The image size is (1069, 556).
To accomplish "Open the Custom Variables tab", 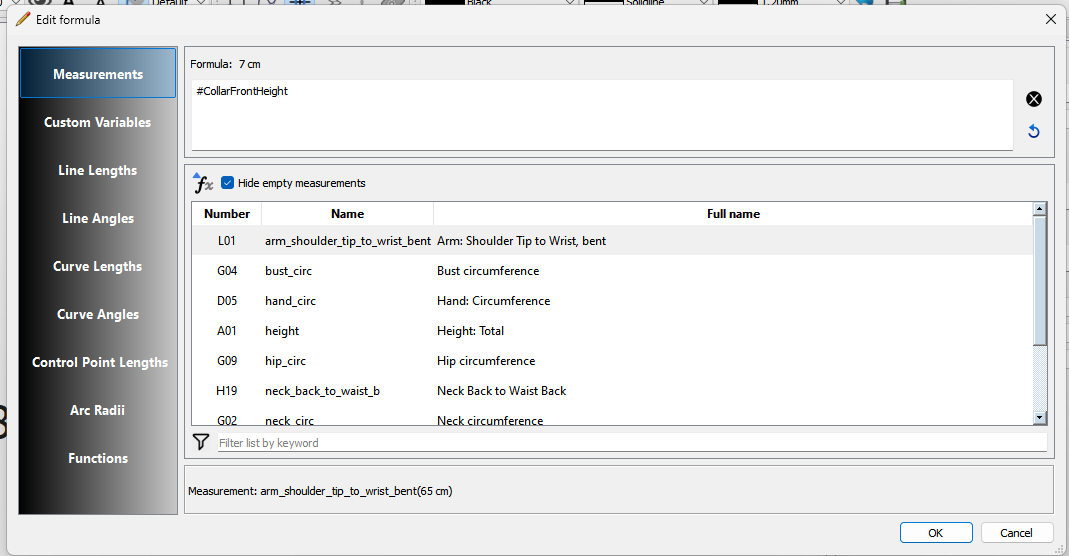I will pos(97,122).
